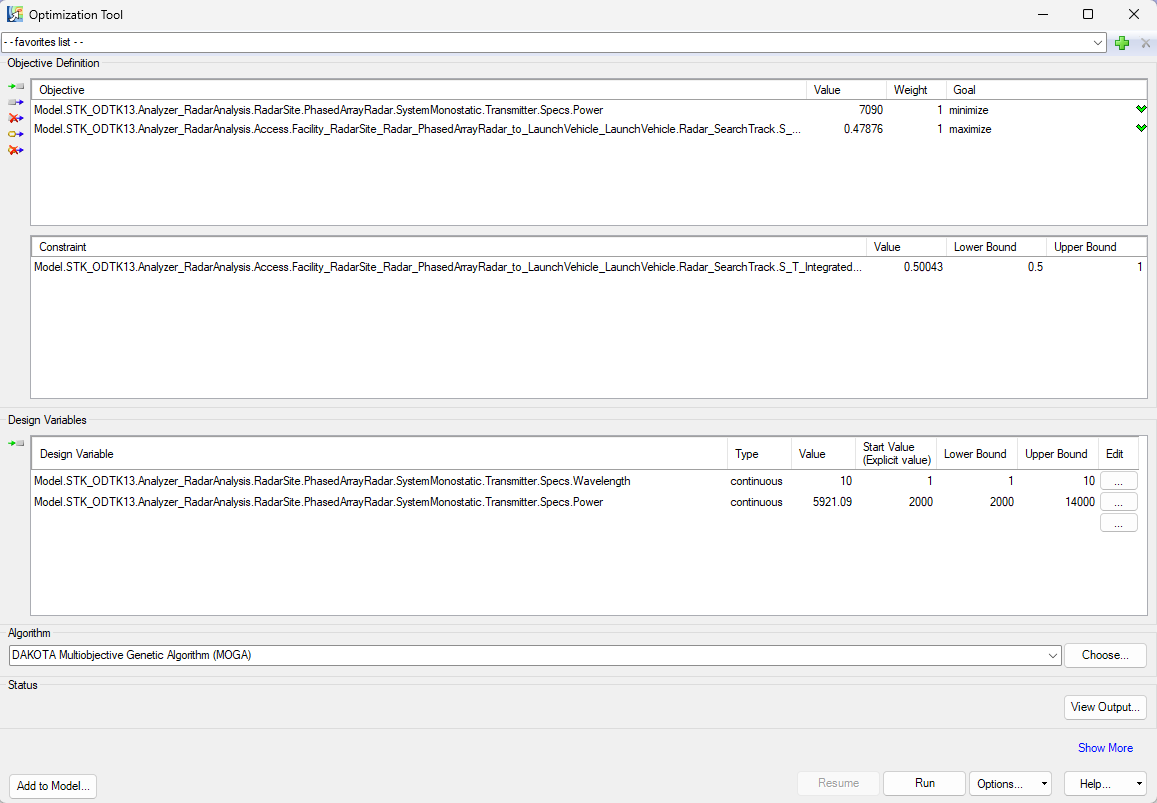This screenshot has width=1157, height=803.
Task: Click green chevron on the maximize objective row
Action: click(x=1140, y=129)
